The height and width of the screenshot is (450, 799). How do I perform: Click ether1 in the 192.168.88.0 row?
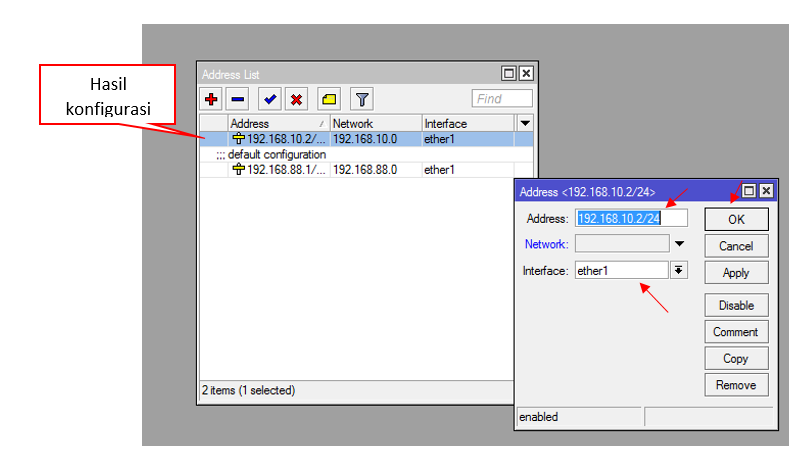click(x=439, y=170)
